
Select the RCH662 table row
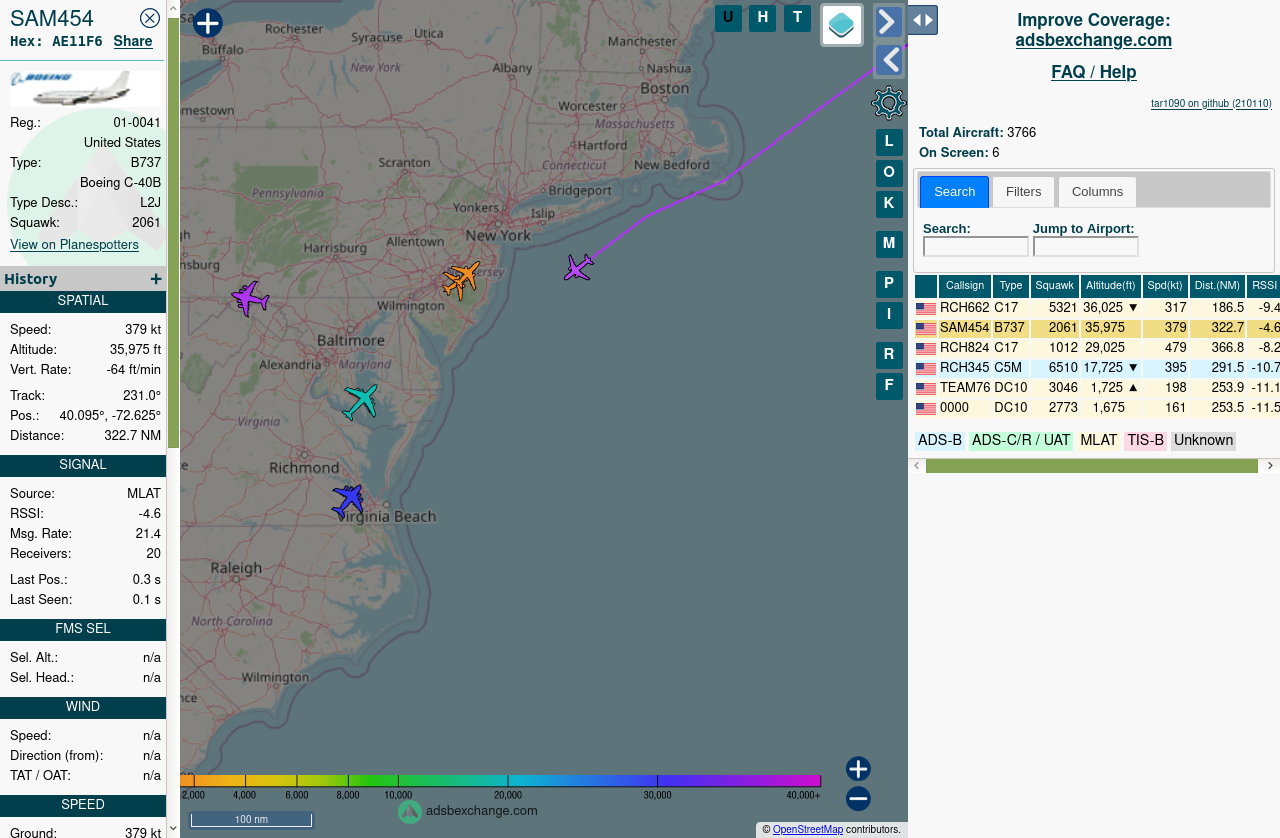1097,308
